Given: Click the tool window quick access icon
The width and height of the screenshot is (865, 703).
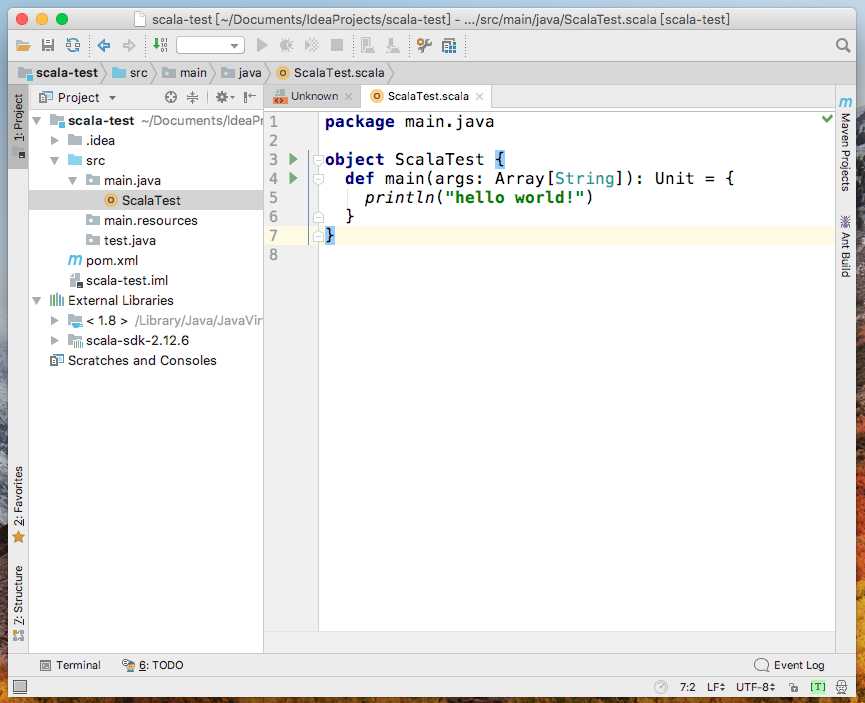Looking at the screenshot, I should [20, 687].
